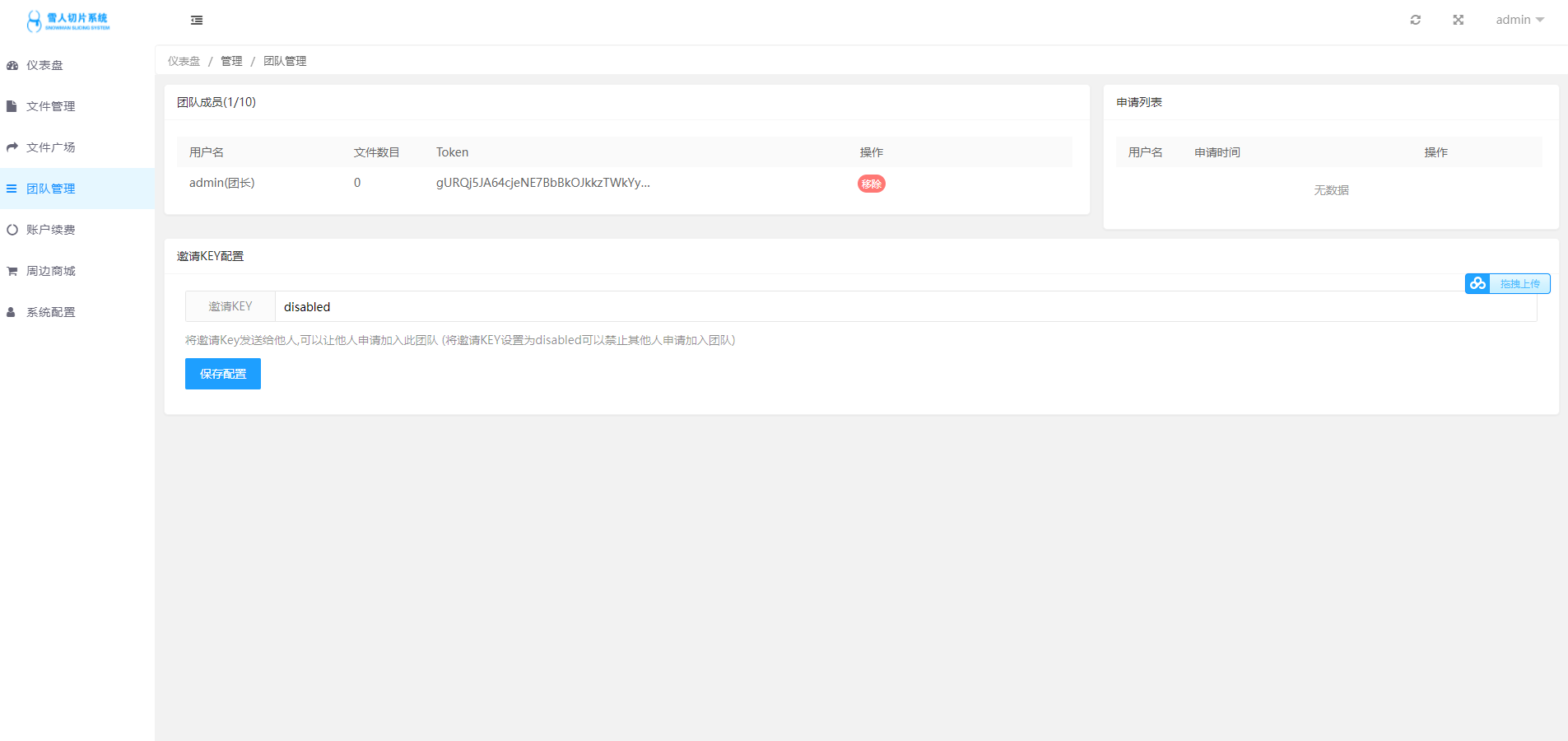Click the 拖拽上传 upload widget label
Image resolution: width=1568 pixels, height=741 pixels.
point(1519,284)
